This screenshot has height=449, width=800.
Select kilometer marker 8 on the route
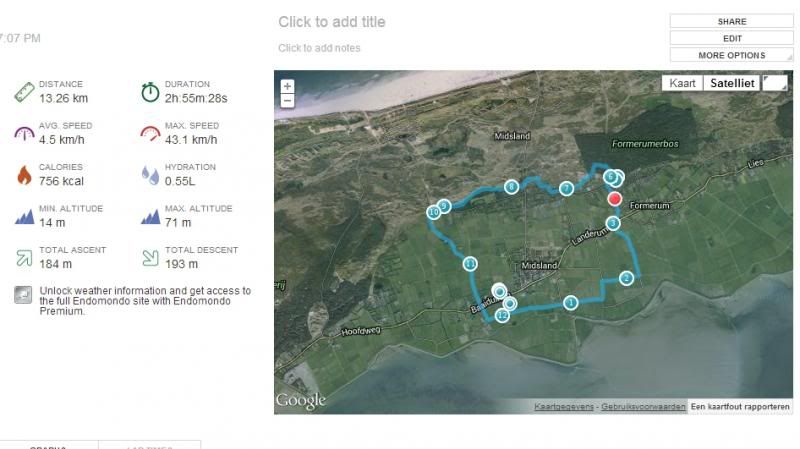click(511, 187)
